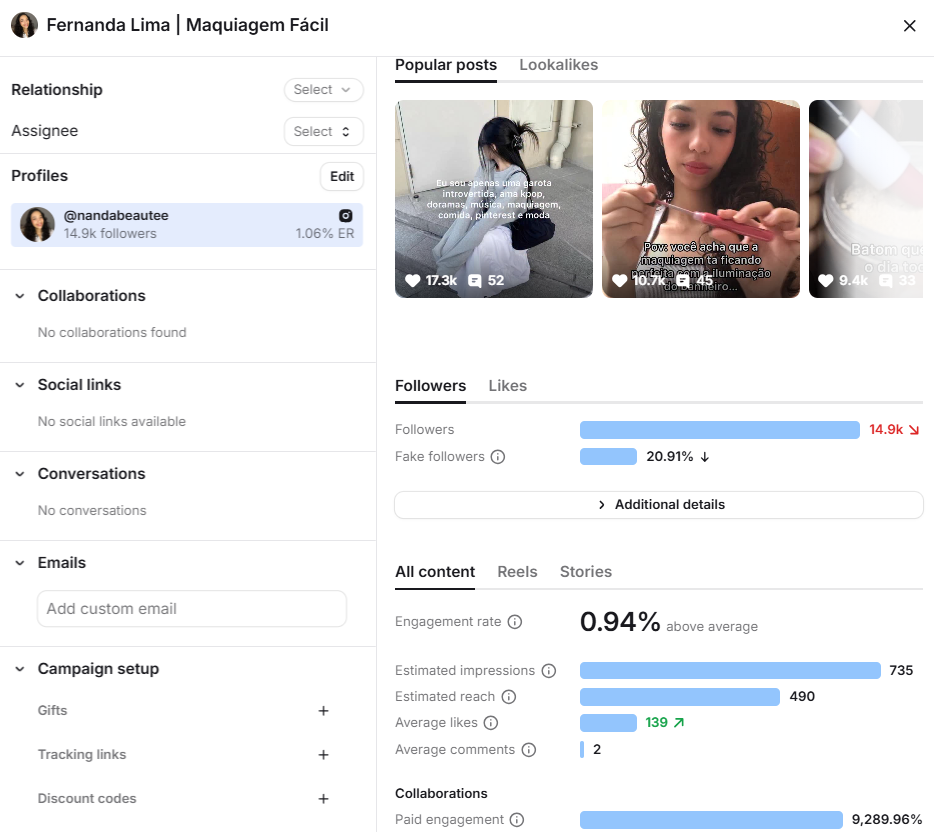Collapse the Emails section
Screen dimensions: 934x832
tap(20, 563)
